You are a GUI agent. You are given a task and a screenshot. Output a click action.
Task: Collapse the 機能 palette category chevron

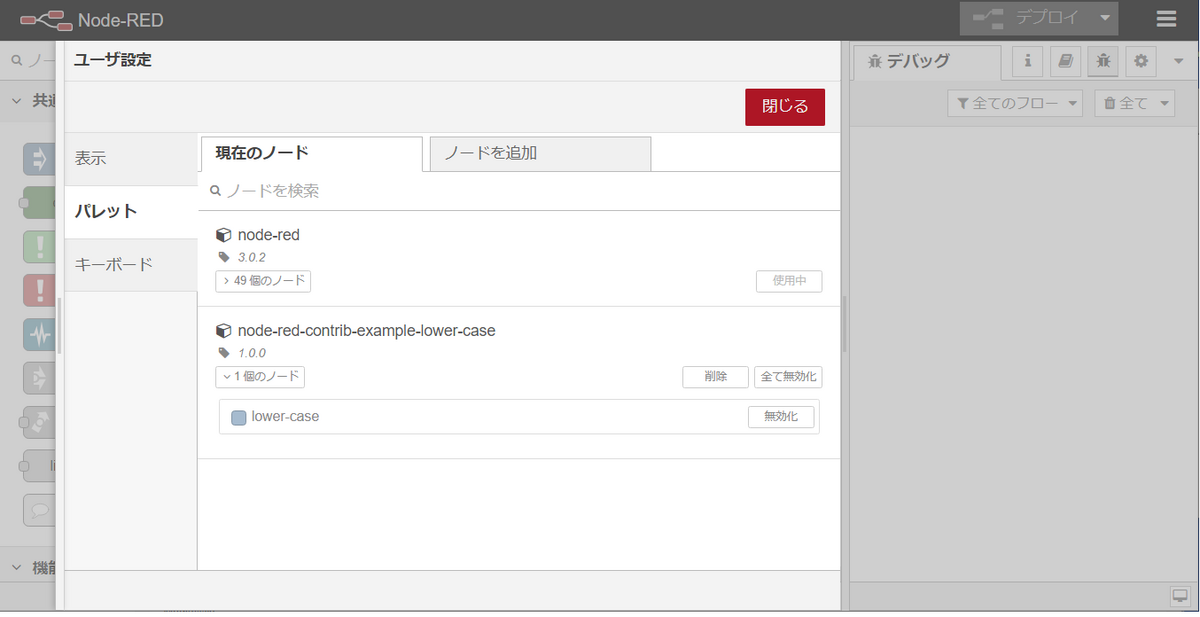click(17, 567)
